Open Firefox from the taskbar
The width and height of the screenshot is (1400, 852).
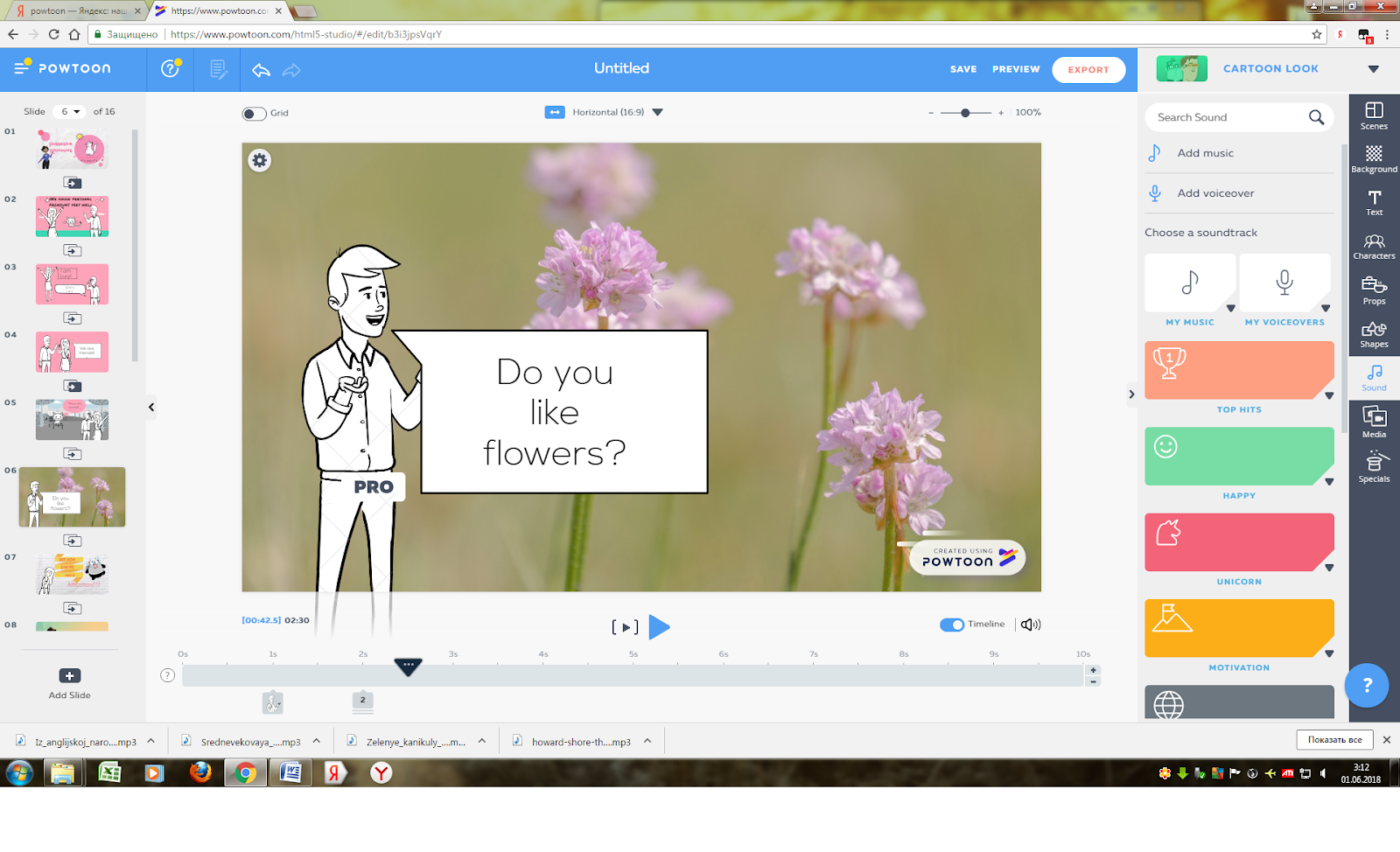pos(201,772)
